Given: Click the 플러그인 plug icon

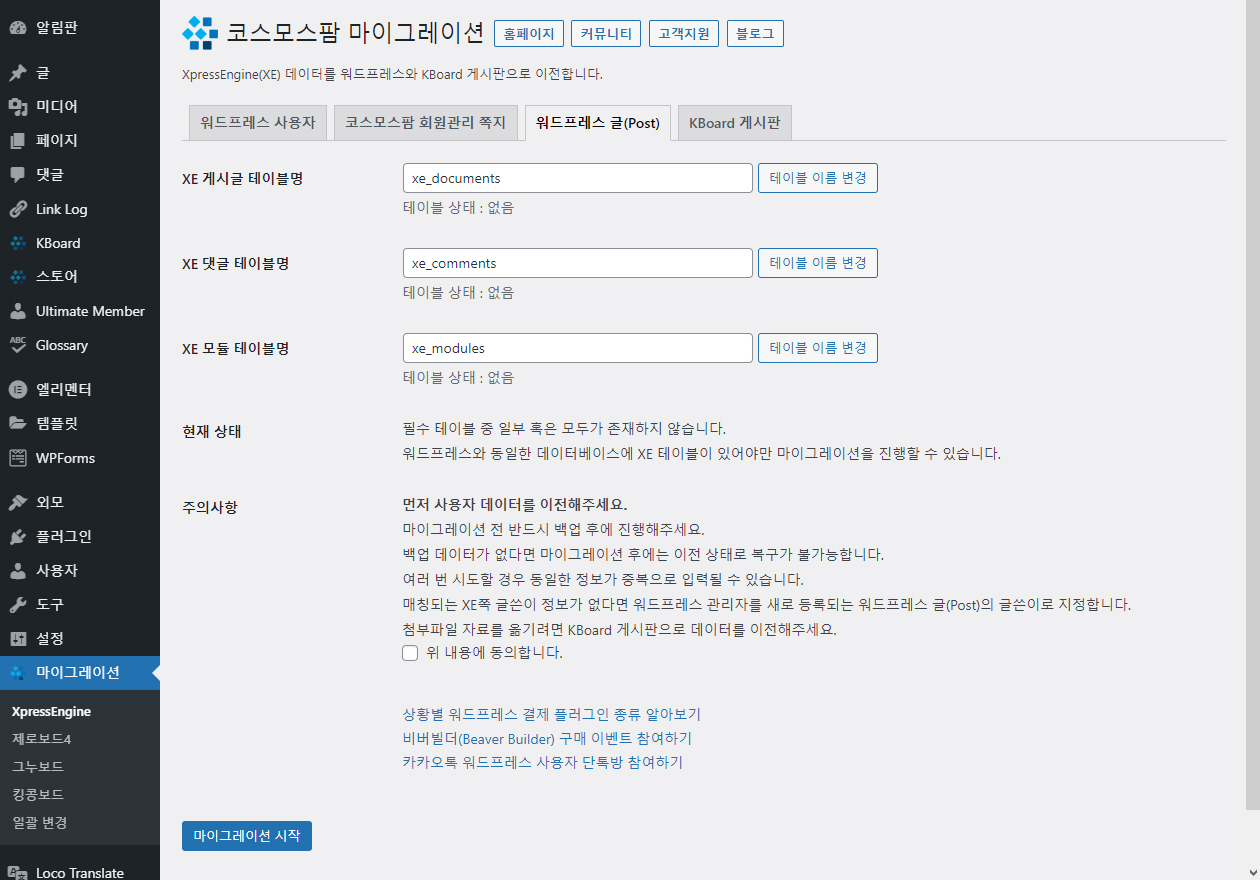Looking at the screenshot, I should point(18,536).
